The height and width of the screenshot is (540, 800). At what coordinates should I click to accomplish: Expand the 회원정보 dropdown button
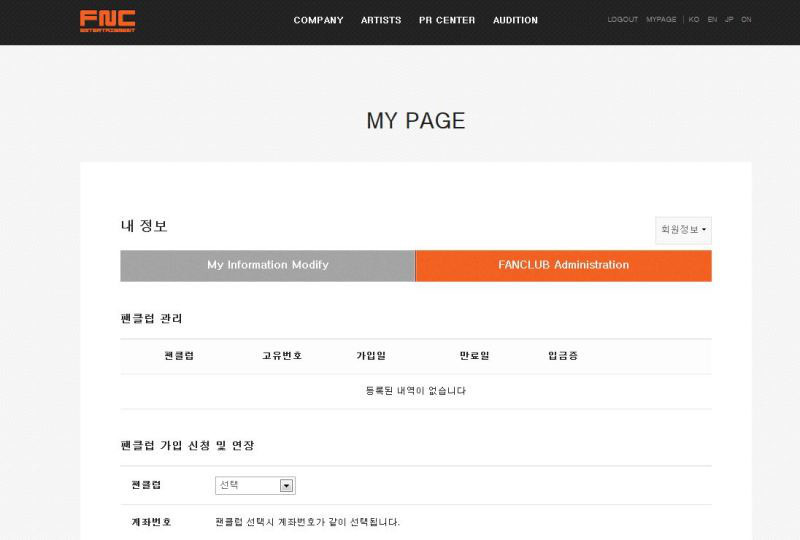(683, 230)
